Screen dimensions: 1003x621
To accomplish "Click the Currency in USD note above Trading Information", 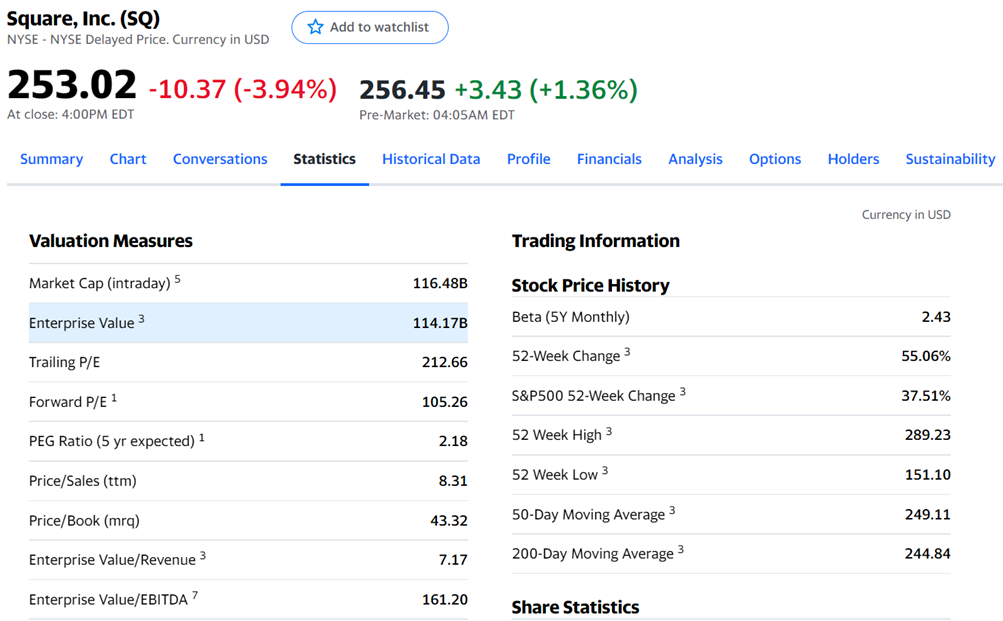I will click(x=906, y=214).
